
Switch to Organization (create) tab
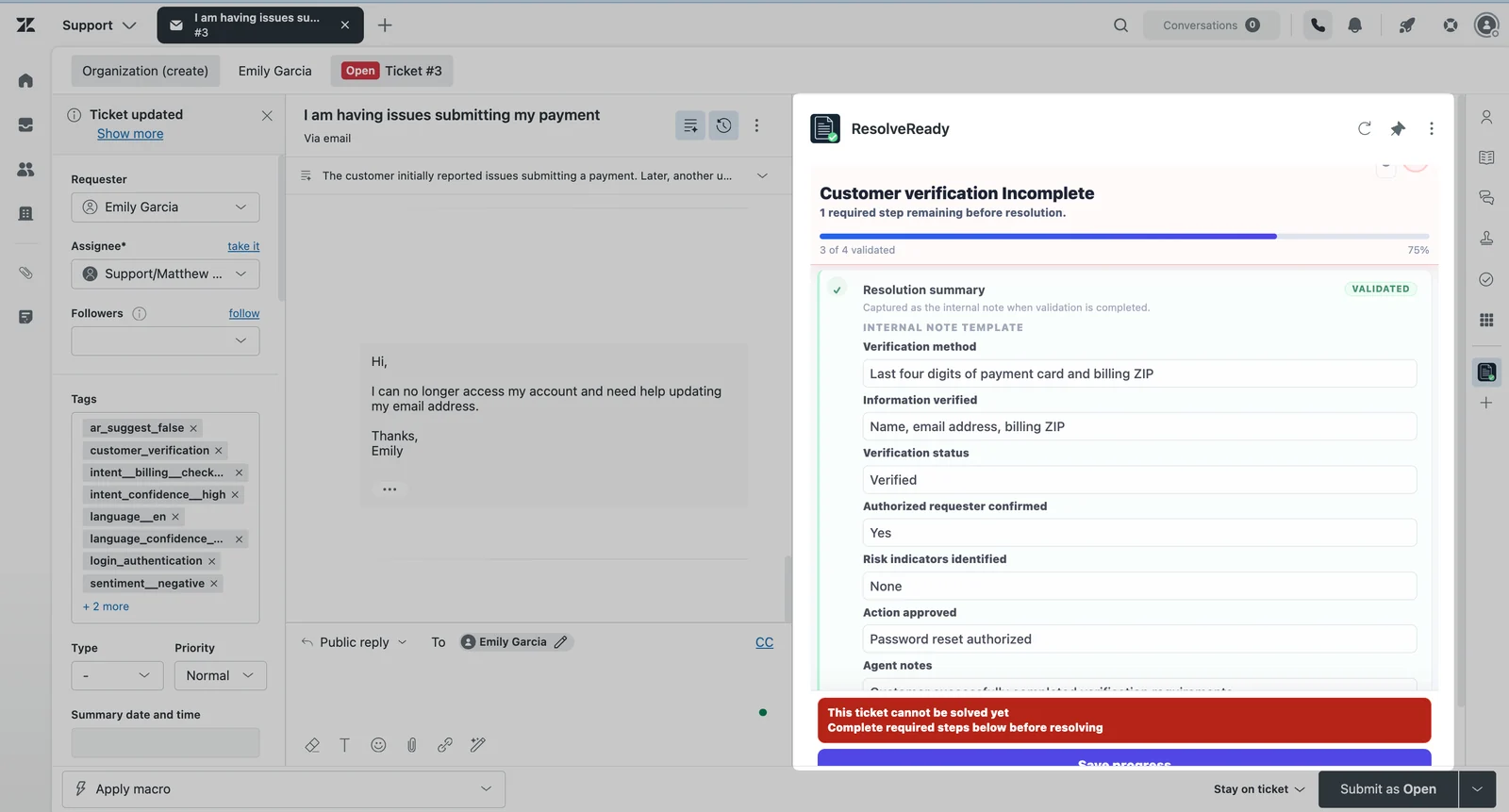click(145, 71)
